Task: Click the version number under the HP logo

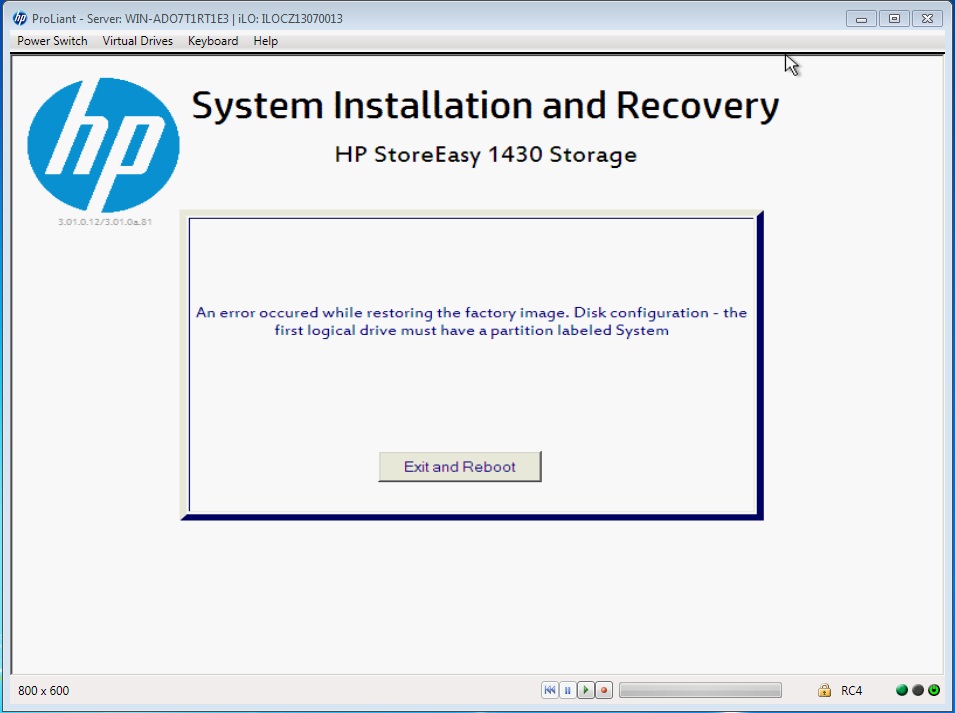Action: [105, 222]
